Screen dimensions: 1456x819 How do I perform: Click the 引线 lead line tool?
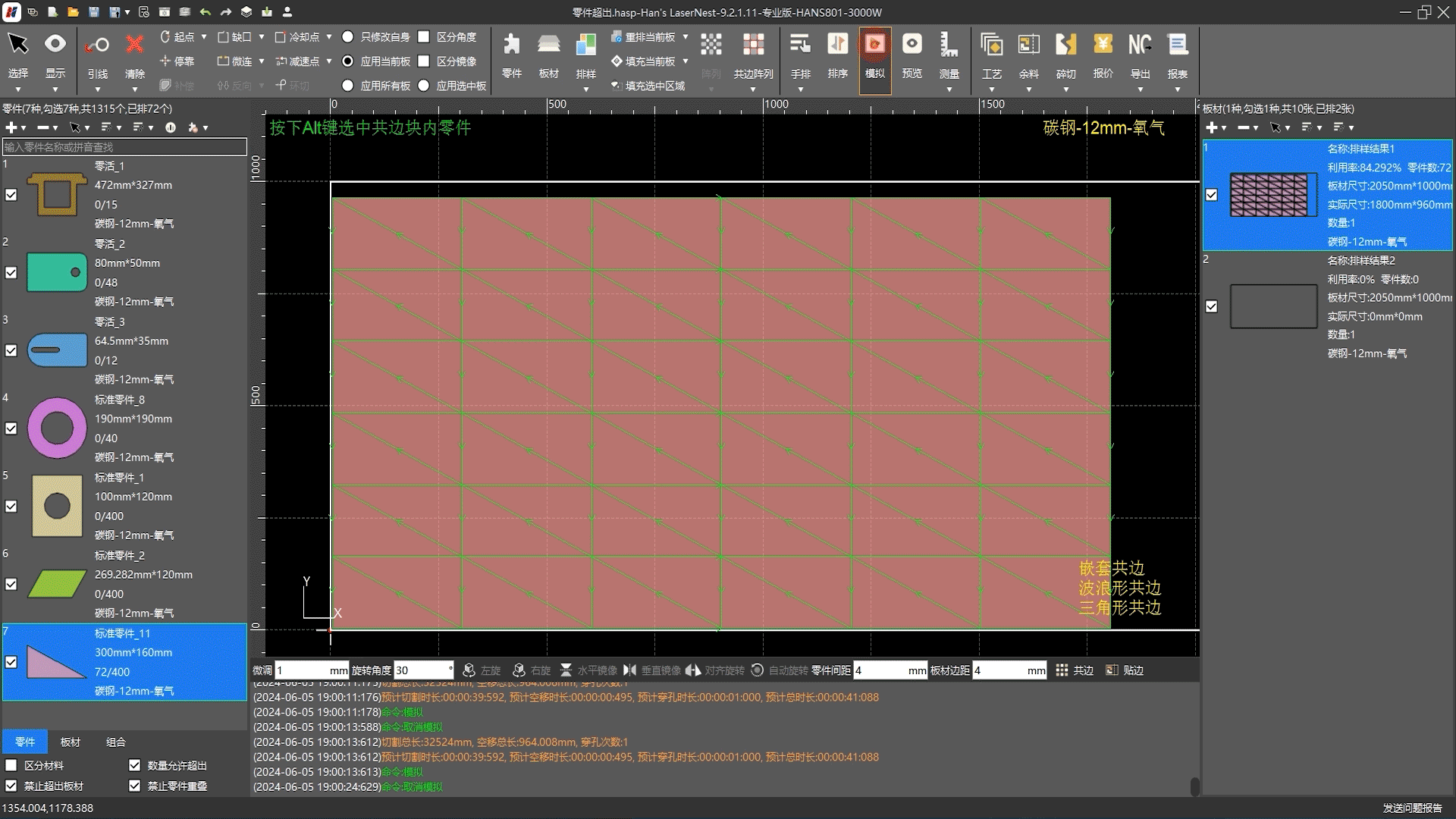97,45
